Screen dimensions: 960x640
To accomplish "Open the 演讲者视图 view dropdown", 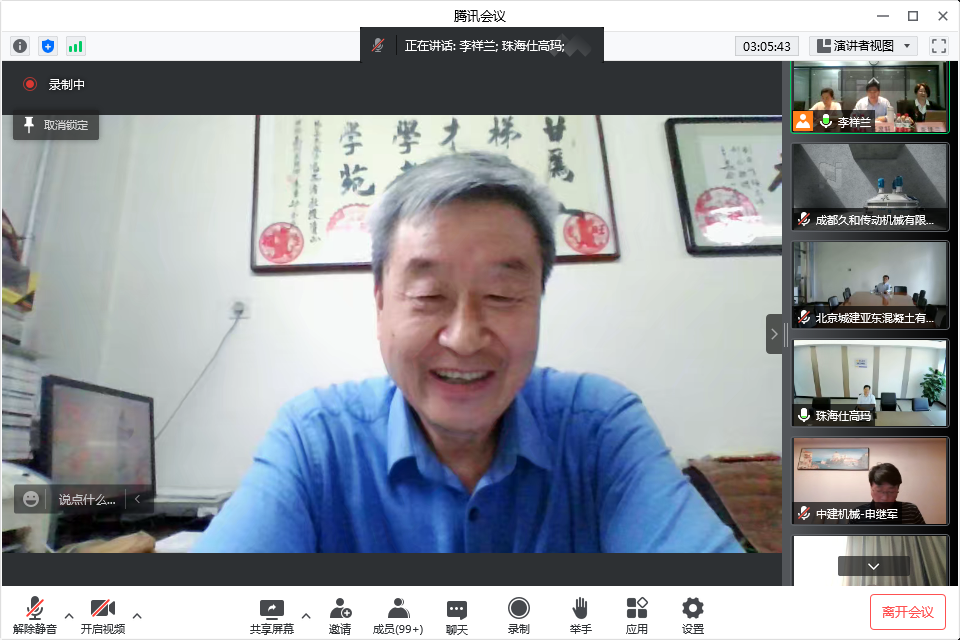I will coord(863,46).
